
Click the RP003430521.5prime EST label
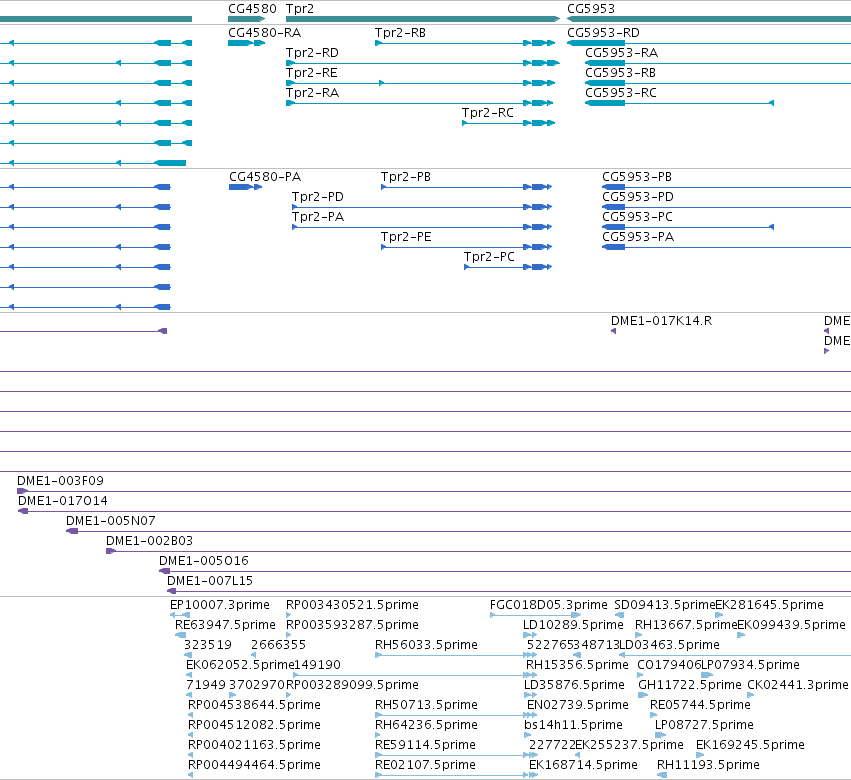[x=352, y=605]
